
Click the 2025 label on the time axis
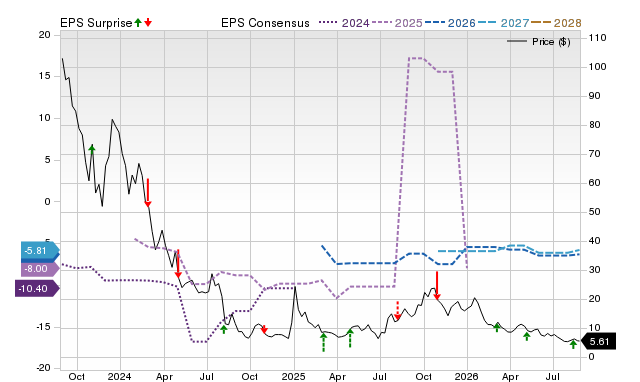point(293,376)
